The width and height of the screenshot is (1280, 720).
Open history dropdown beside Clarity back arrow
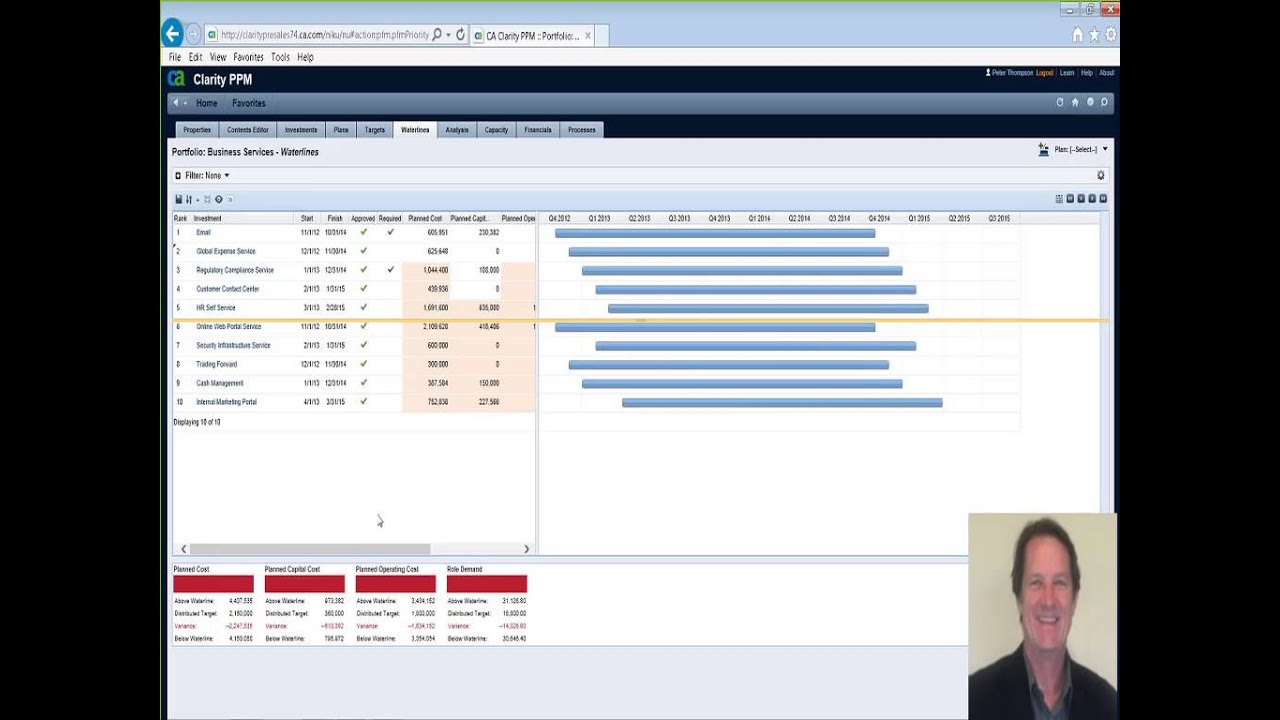pos(186,103)
